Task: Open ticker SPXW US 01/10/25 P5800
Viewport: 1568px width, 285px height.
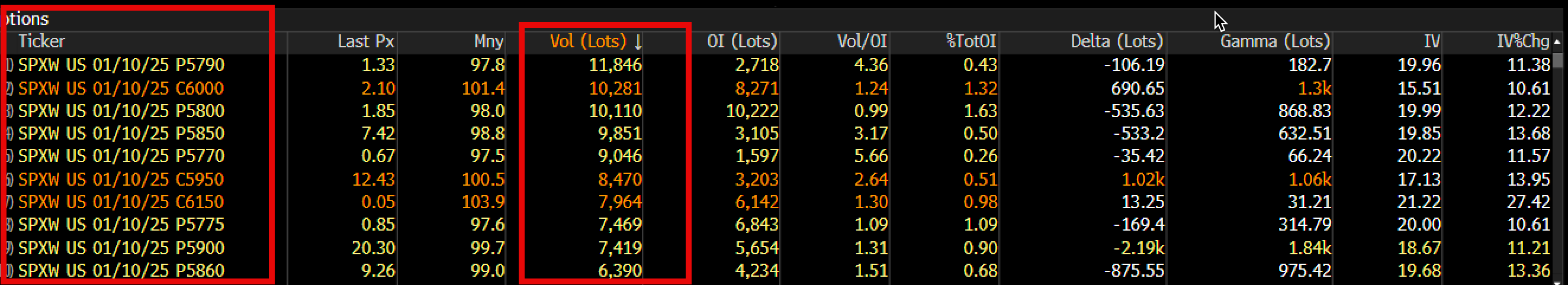Action: tap(121, 111)
